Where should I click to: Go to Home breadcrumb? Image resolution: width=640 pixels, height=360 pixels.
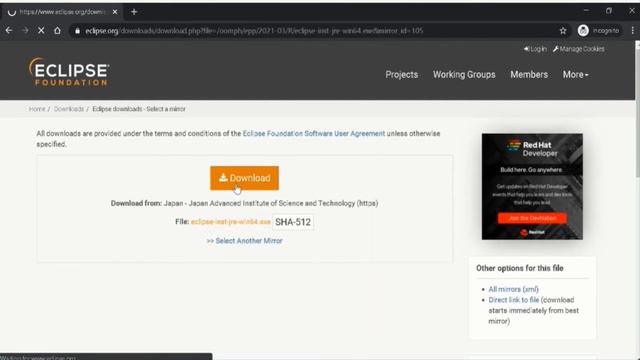(x=37, y=109)
